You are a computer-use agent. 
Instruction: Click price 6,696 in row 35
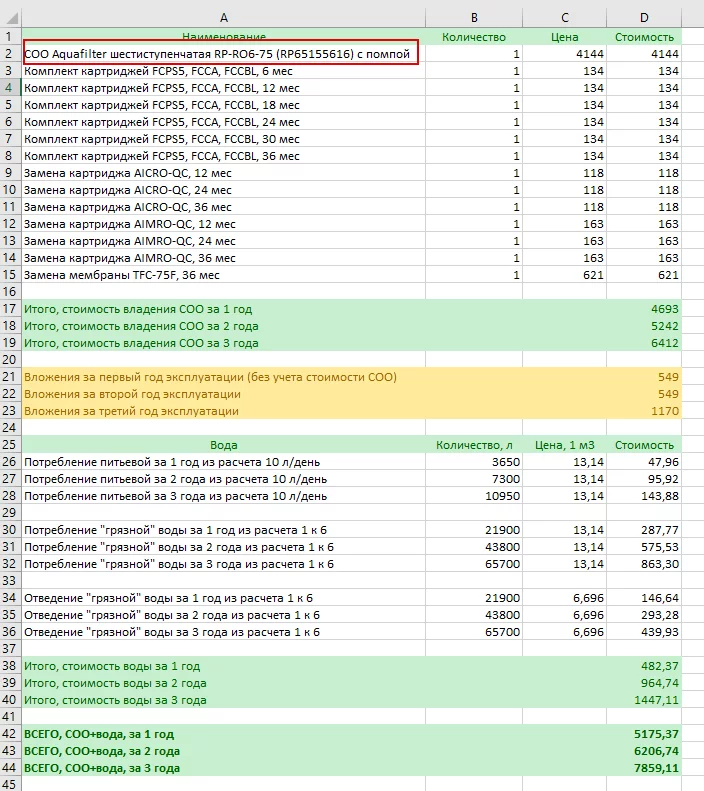[x=565, y=615]
